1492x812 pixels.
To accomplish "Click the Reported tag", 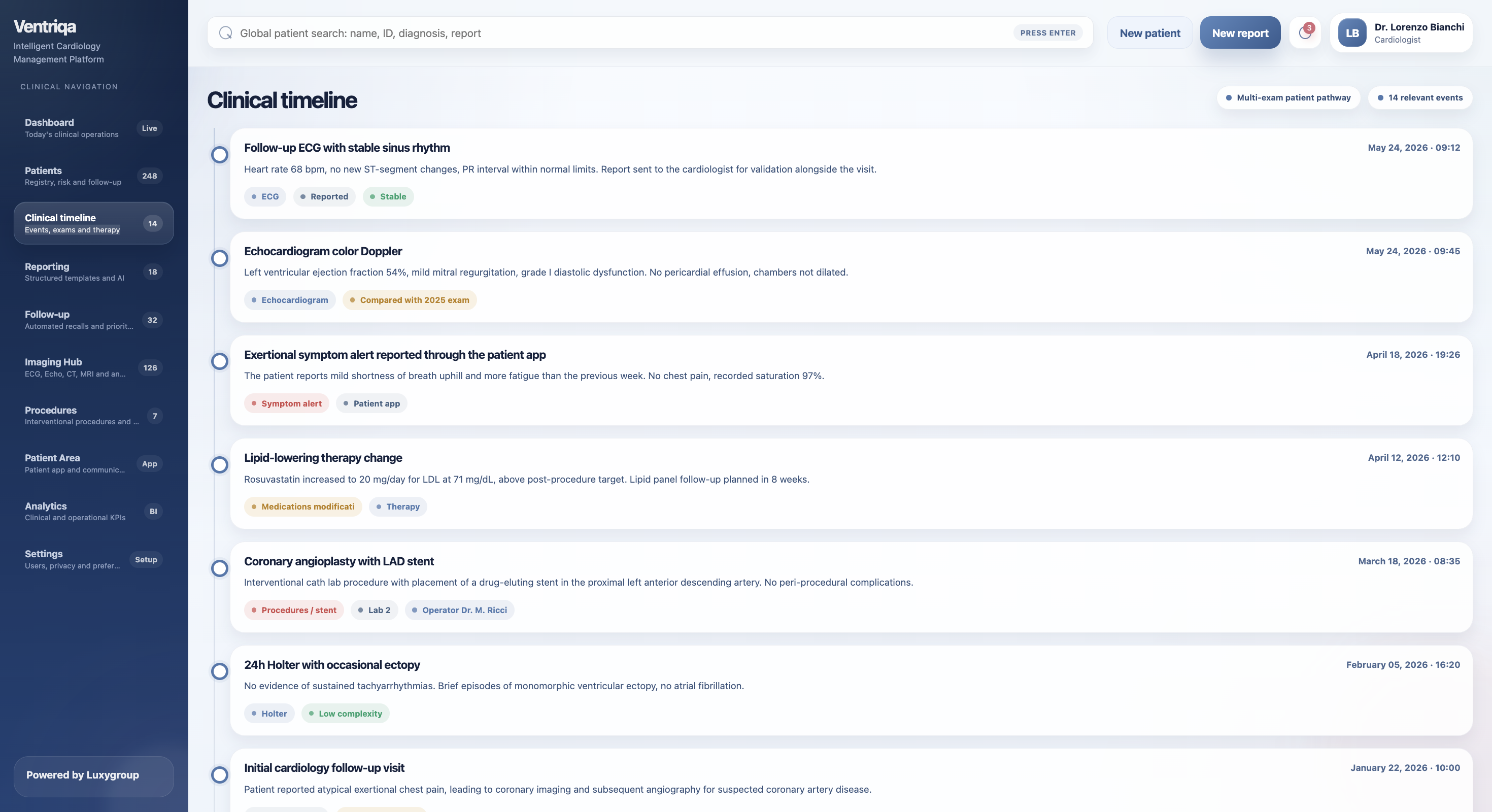I will click(x=324, y=196).
